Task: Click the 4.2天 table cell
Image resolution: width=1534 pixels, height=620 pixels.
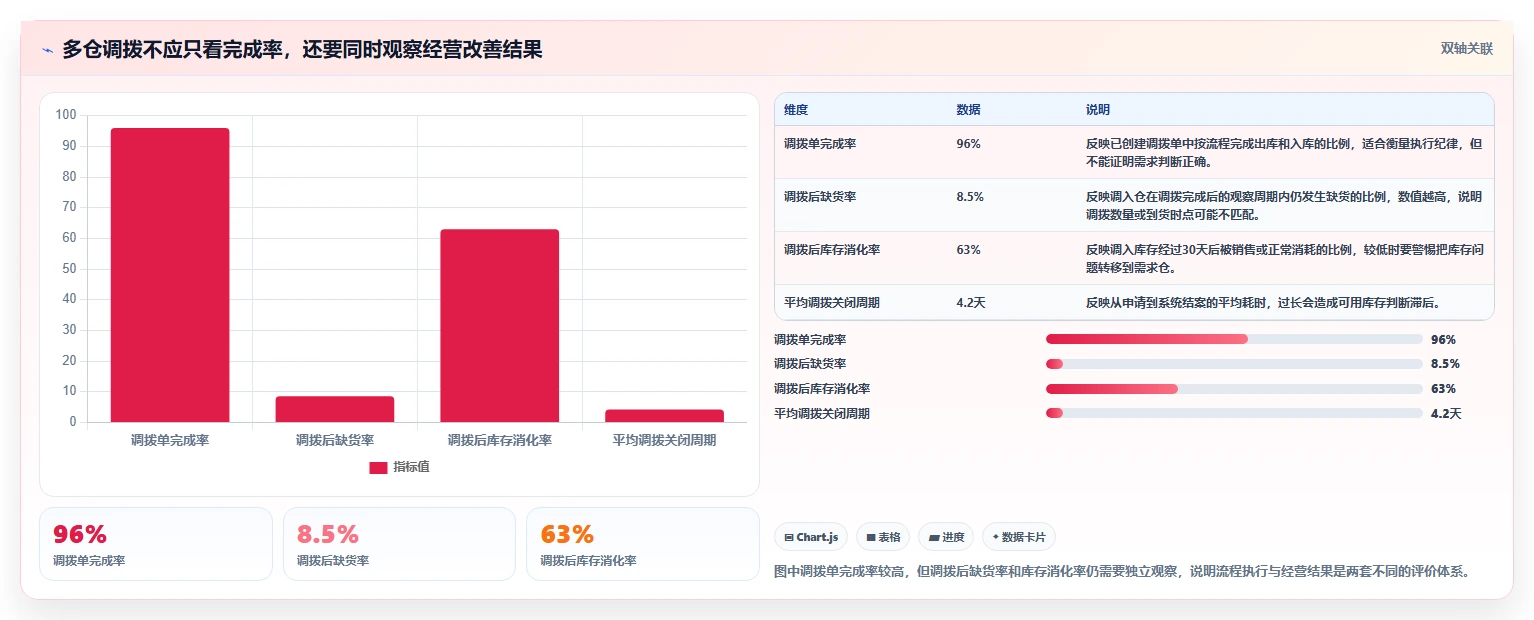Action: pyautogui.click(x=971, y=303)
